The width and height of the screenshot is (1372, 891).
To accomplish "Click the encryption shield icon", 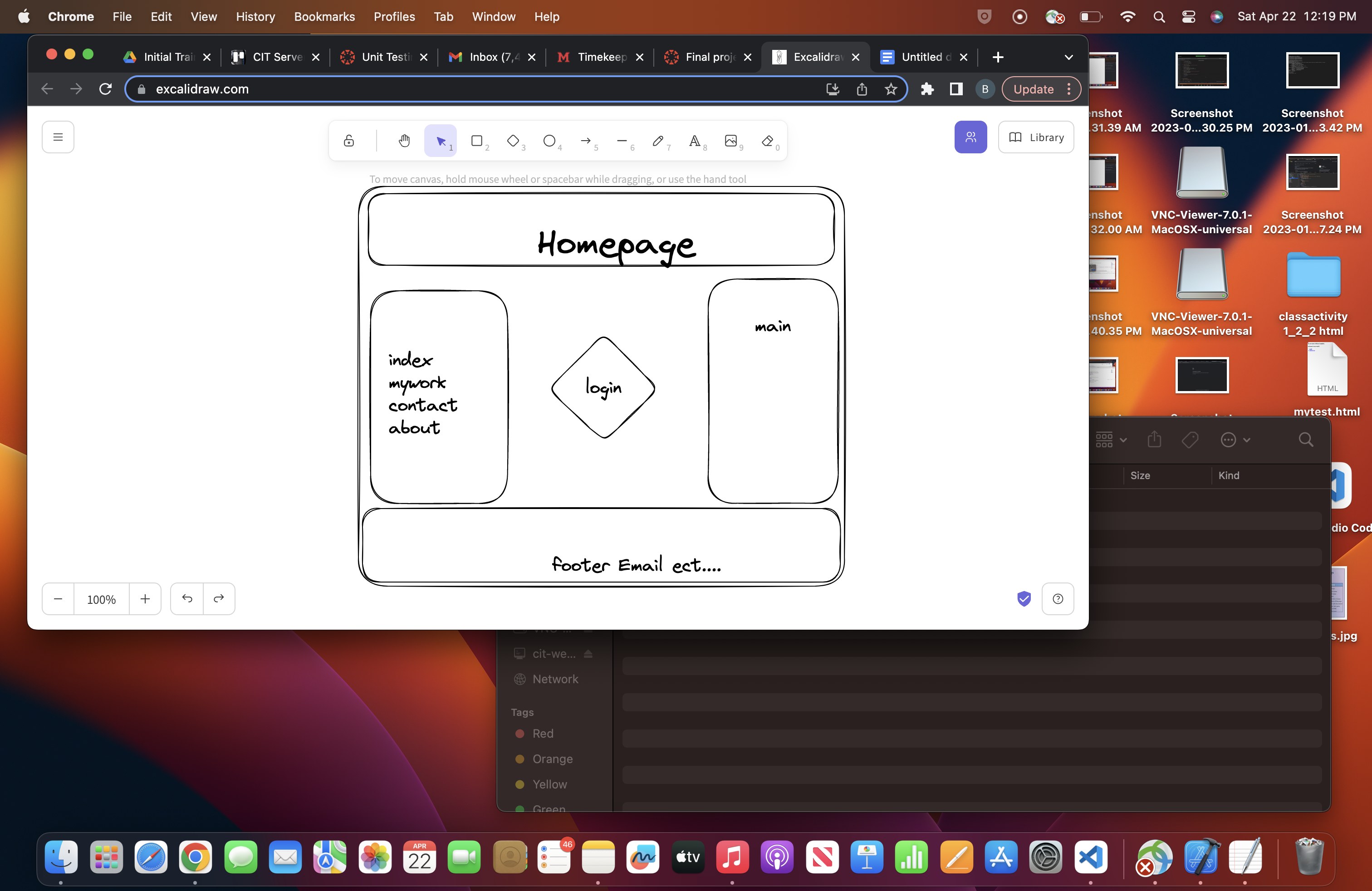I will [x=1024, y=599].
